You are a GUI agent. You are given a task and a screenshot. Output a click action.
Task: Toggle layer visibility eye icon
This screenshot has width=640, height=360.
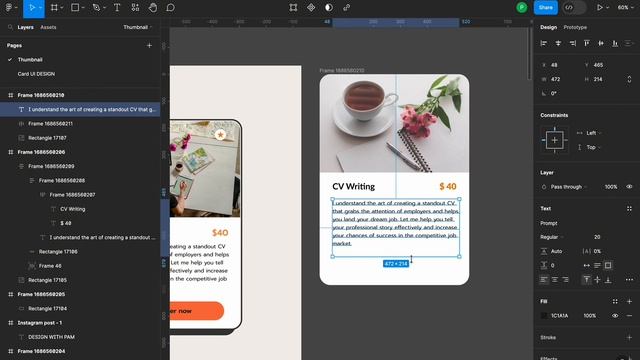click(x=629, y=187)
